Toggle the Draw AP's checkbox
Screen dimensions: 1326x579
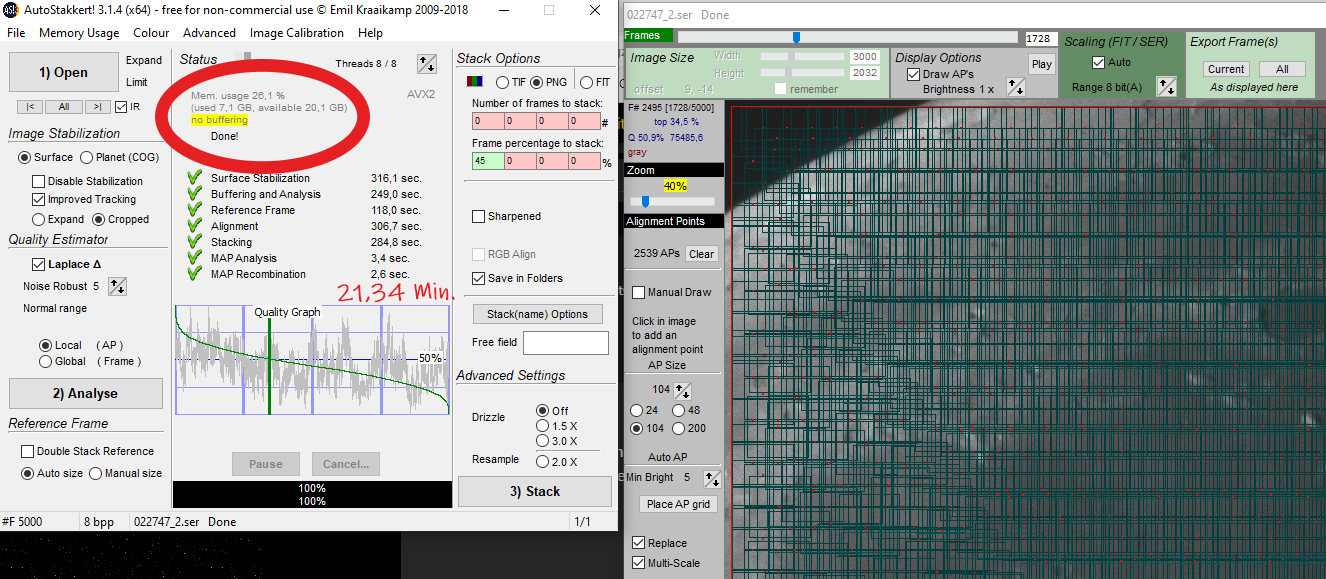point(913,74)
